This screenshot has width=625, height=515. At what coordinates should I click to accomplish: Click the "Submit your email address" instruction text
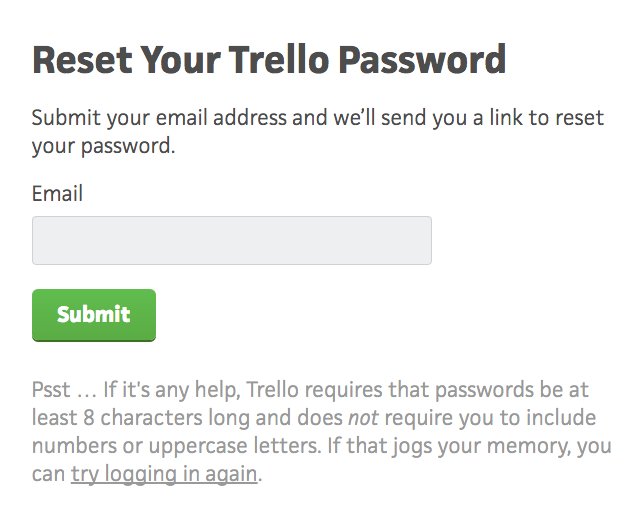pos(160,118)
